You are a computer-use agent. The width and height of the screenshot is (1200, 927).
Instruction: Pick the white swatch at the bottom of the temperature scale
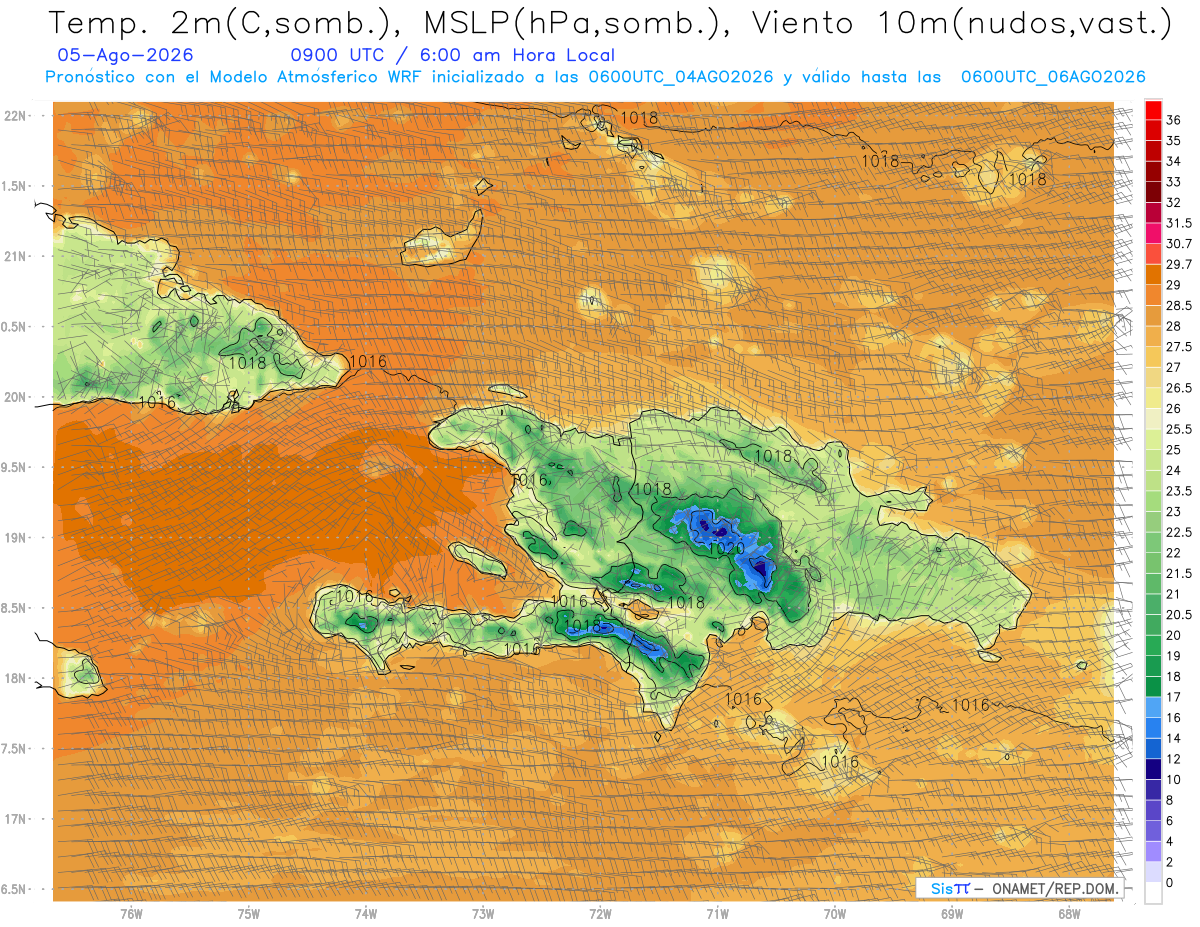click(1153, 892)
